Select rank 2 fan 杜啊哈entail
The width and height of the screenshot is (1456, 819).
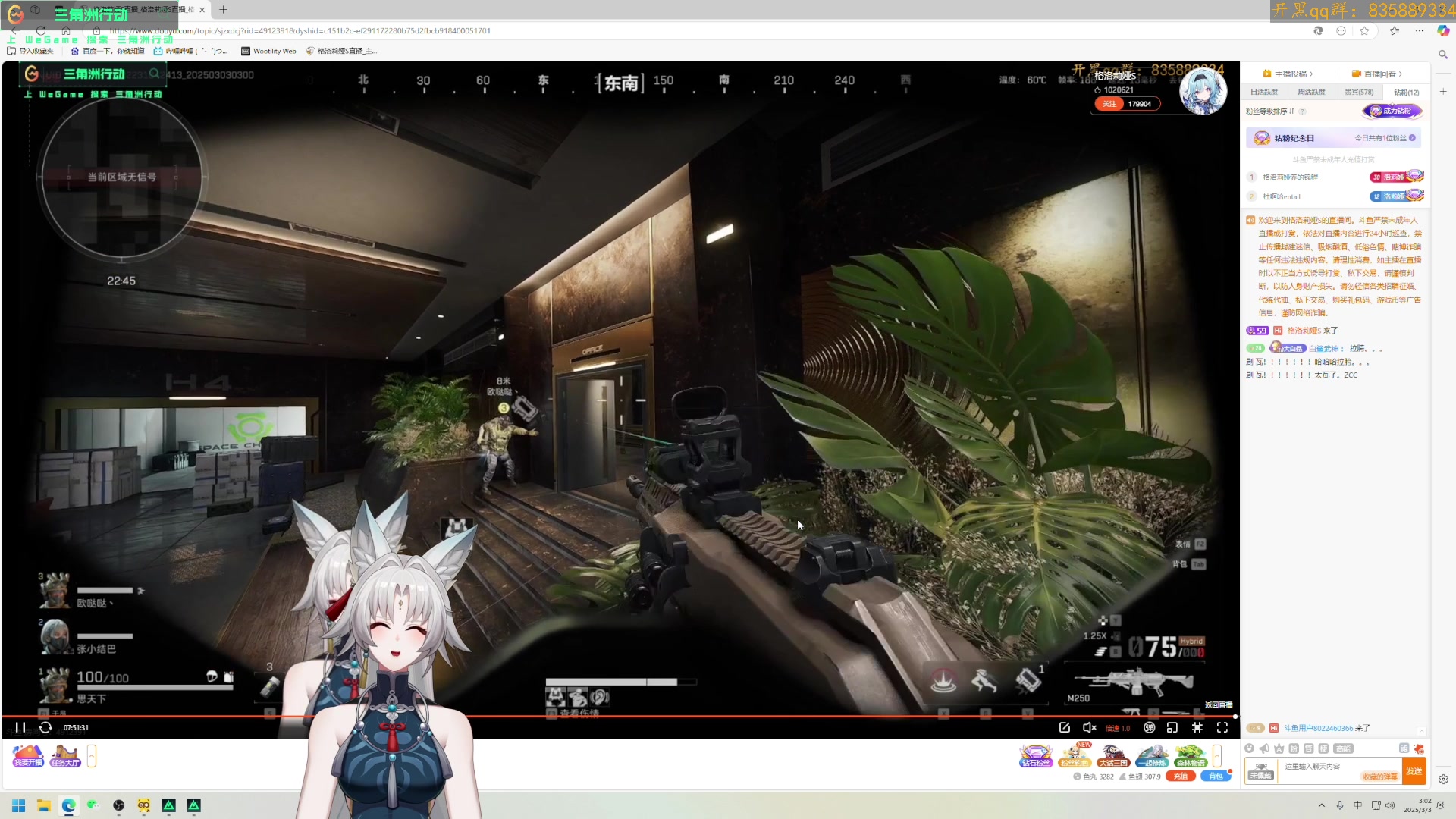(x=1281, y=196)
